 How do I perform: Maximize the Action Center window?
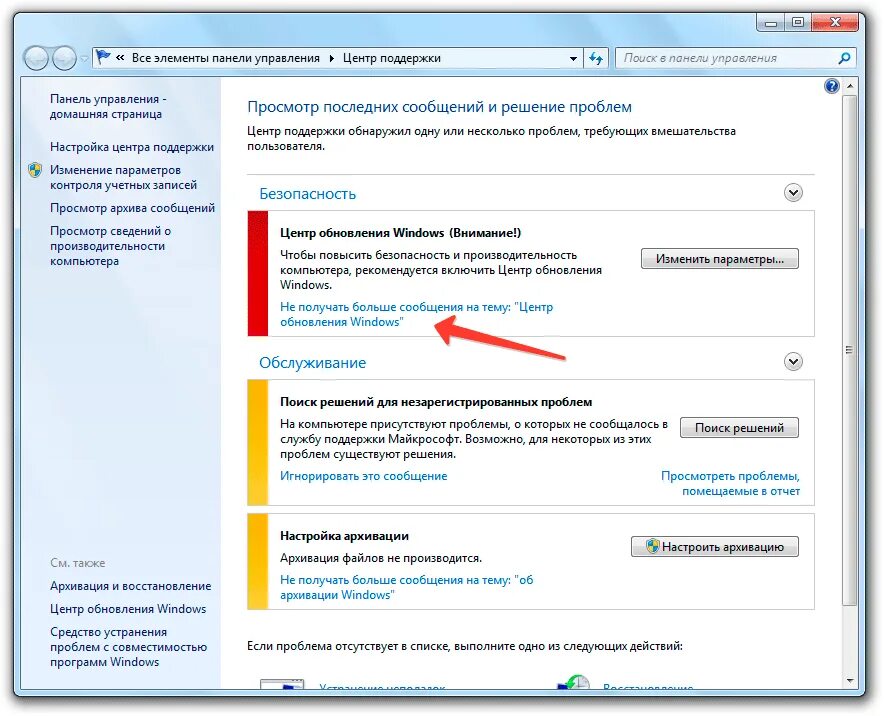tap(797, 23)
